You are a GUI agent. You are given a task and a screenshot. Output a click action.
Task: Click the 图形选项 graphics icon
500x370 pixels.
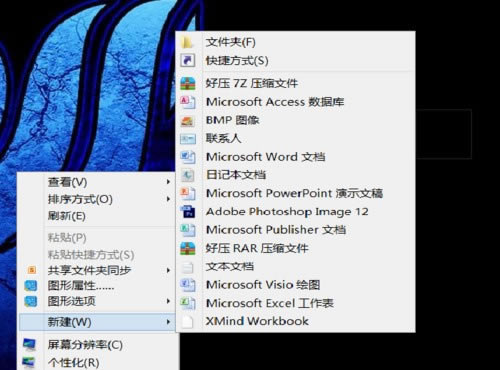pyautogui.click(x=31, y=301)
